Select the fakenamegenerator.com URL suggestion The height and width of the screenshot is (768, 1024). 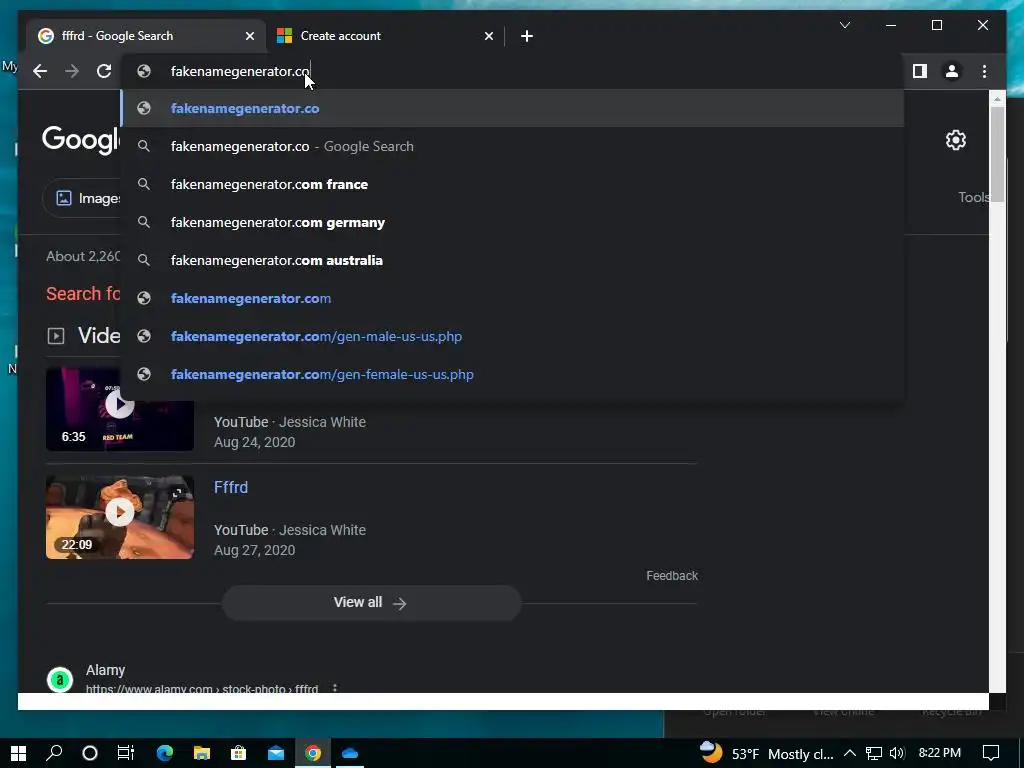click(x=513, y=298)
